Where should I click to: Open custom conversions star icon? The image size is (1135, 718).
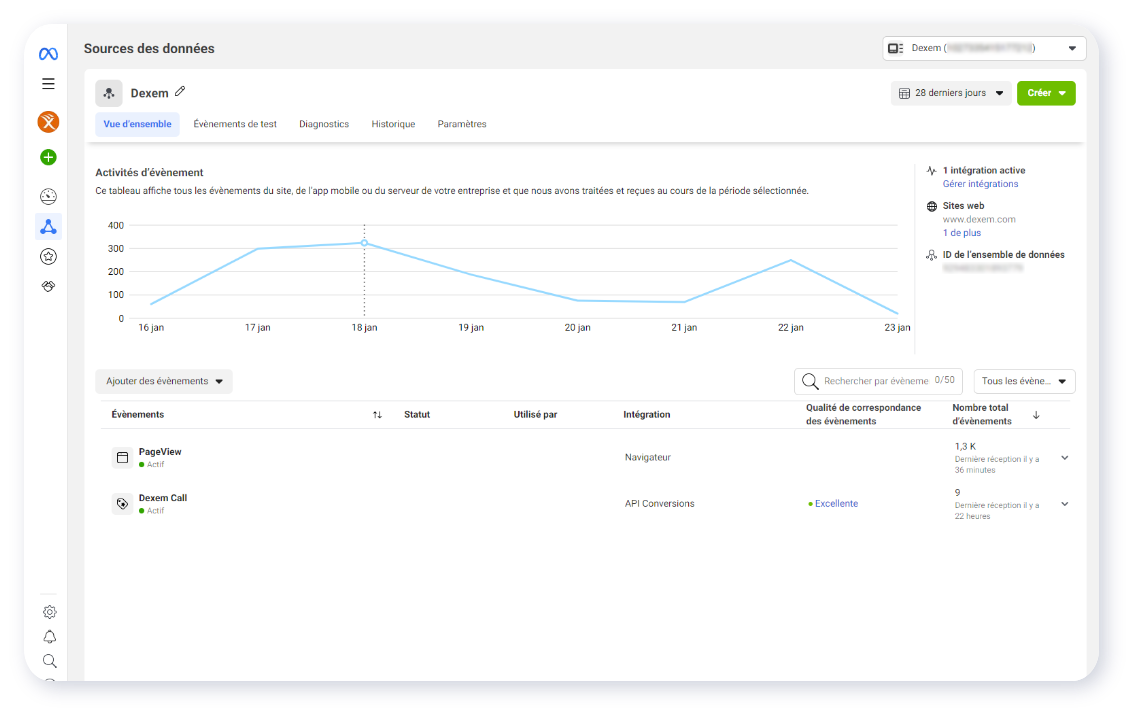tap(48, 256)
